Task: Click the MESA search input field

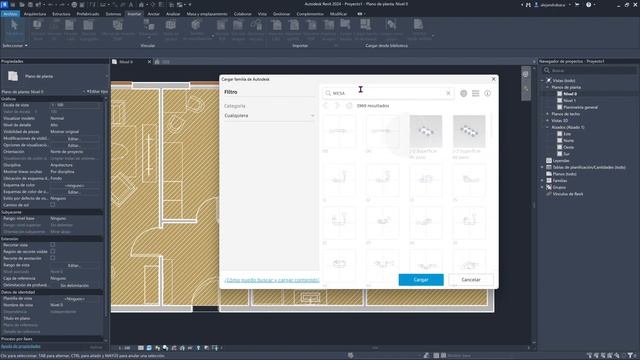Action: coord(388,93)
